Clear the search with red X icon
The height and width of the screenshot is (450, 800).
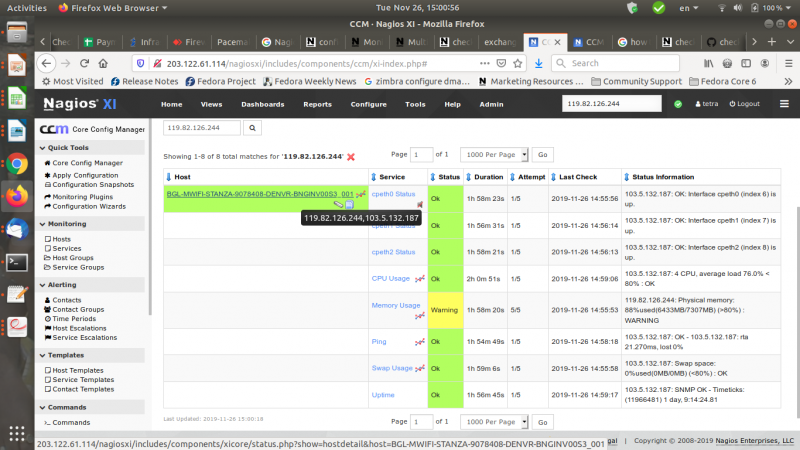351,157
